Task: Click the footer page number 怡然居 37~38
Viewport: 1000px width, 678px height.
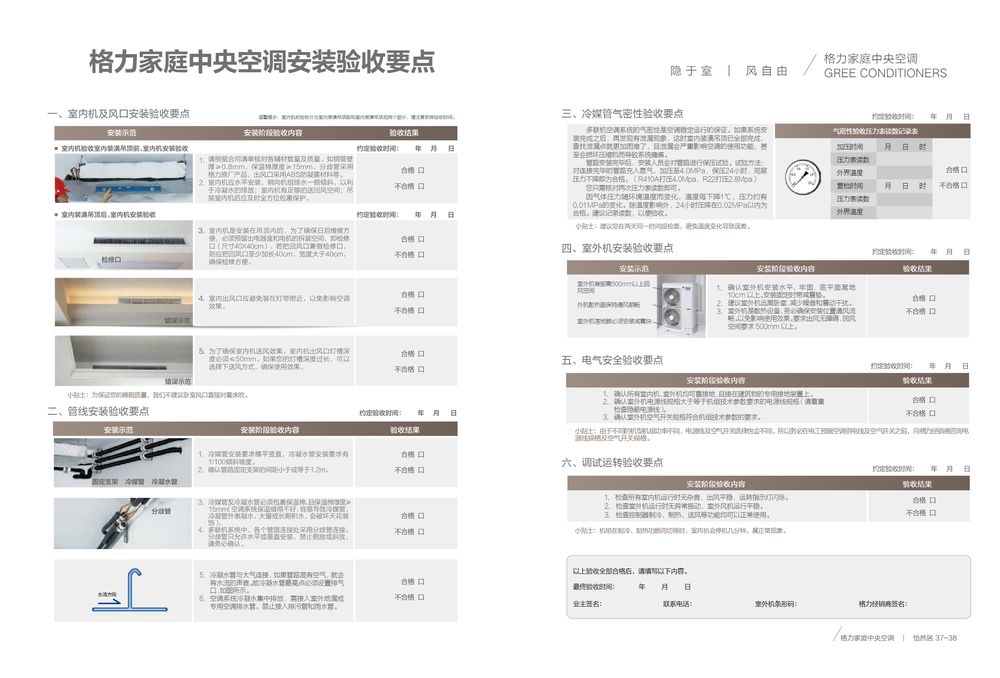Action: [934, 638]
